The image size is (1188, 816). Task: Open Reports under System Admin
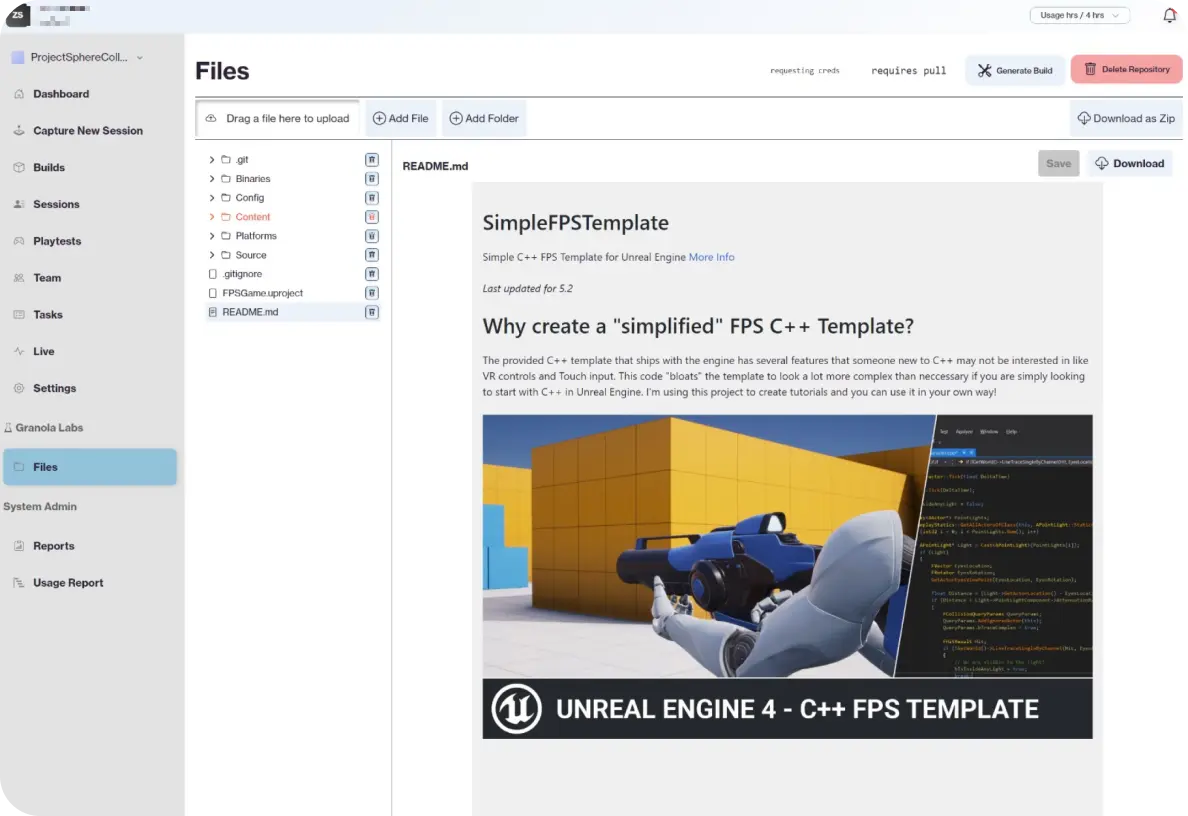22,545
